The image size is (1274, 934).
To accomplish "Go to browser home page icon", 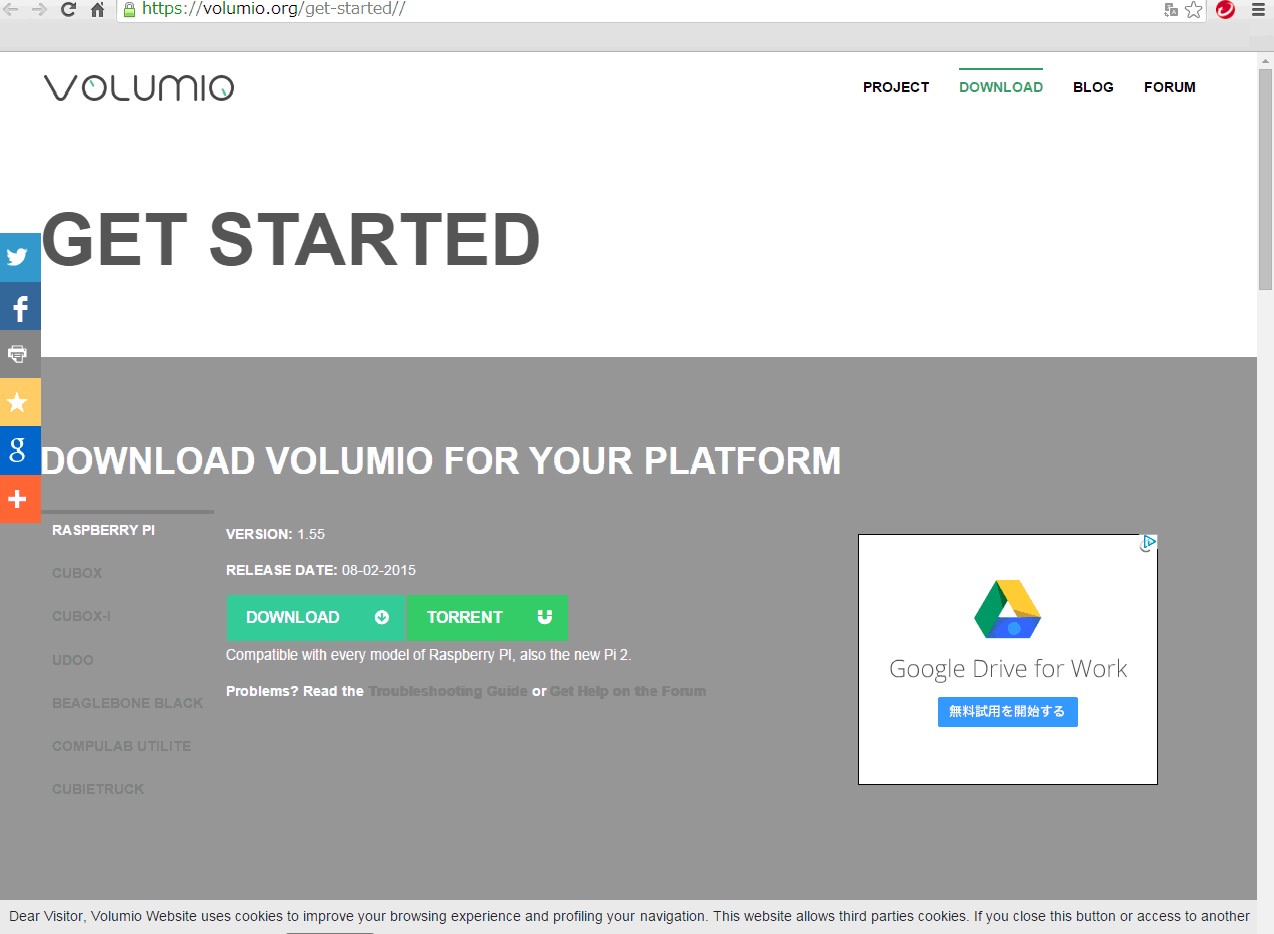I will point(98,10).
